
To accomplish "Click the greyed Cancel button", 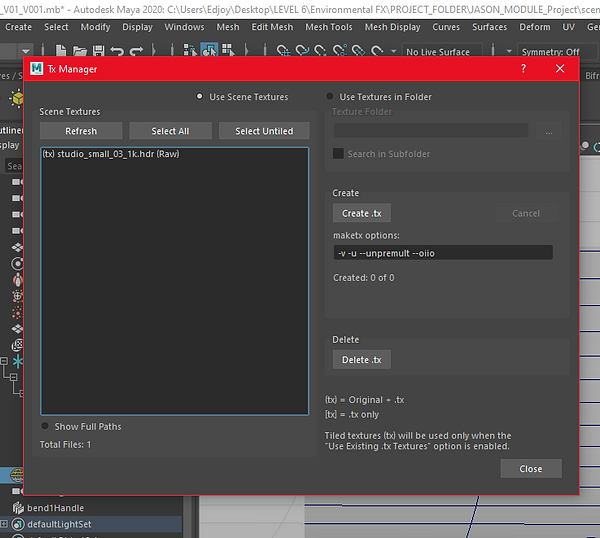I will (x=526, y=213).
